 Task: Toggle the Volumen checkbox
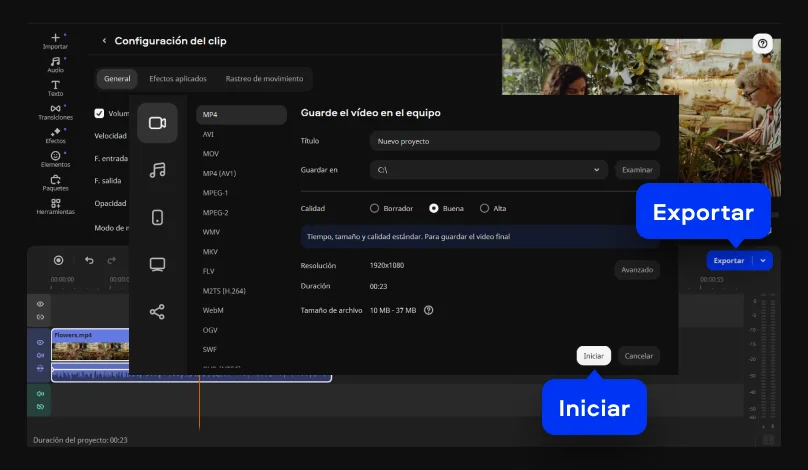coord(99,114)
